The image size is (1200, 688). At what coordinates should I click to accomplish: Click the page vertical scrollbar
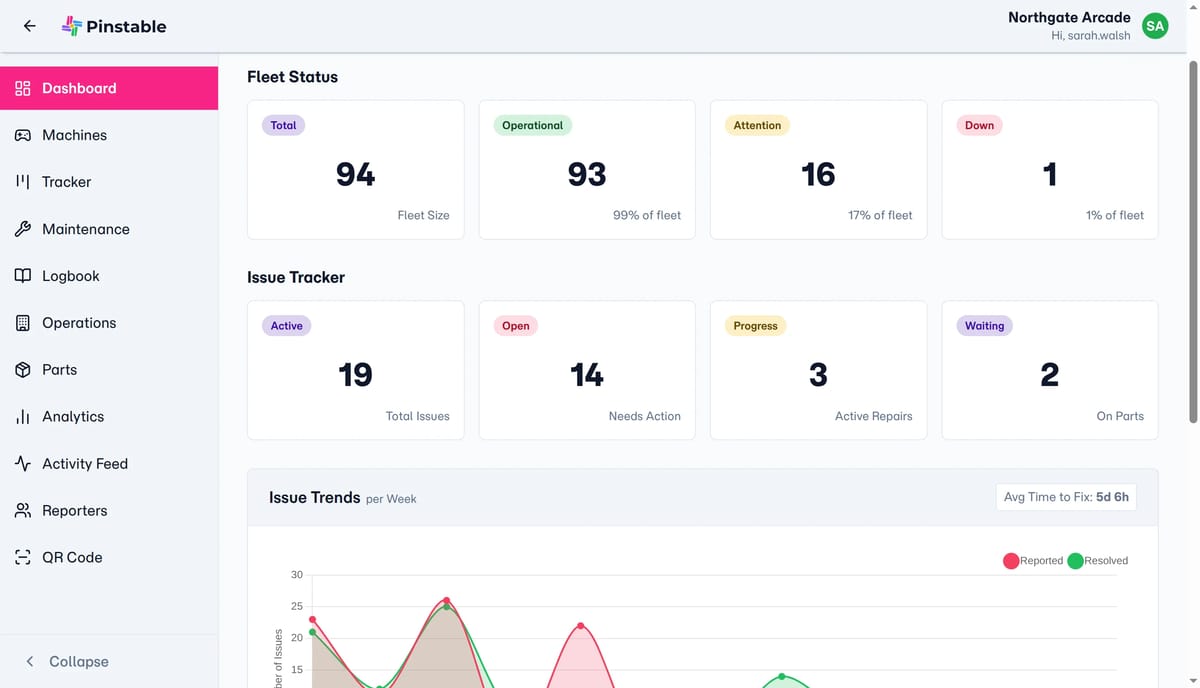[x=1191, y=242]
